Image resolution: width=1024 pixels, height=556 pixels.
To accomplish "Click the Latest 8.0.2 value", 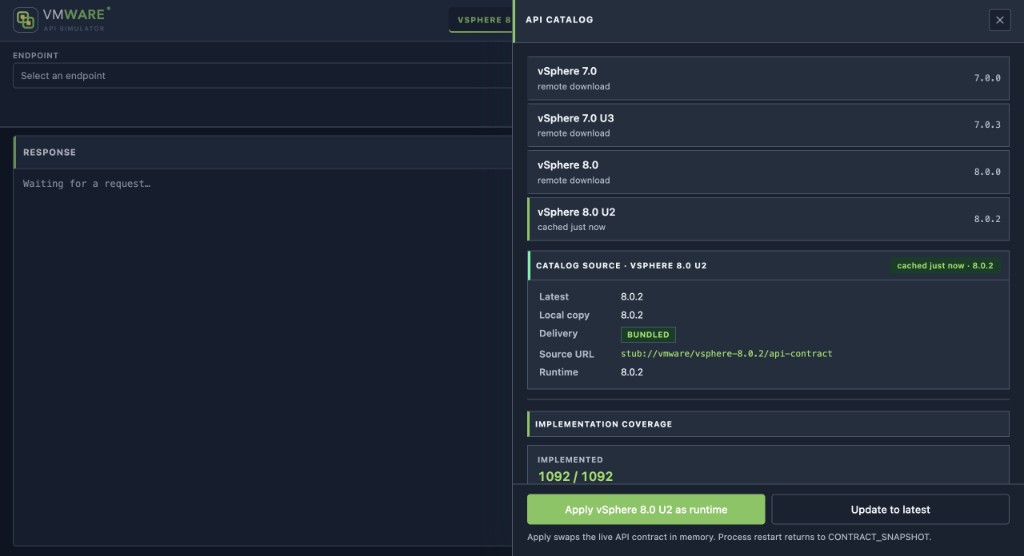I will (632, 297).
